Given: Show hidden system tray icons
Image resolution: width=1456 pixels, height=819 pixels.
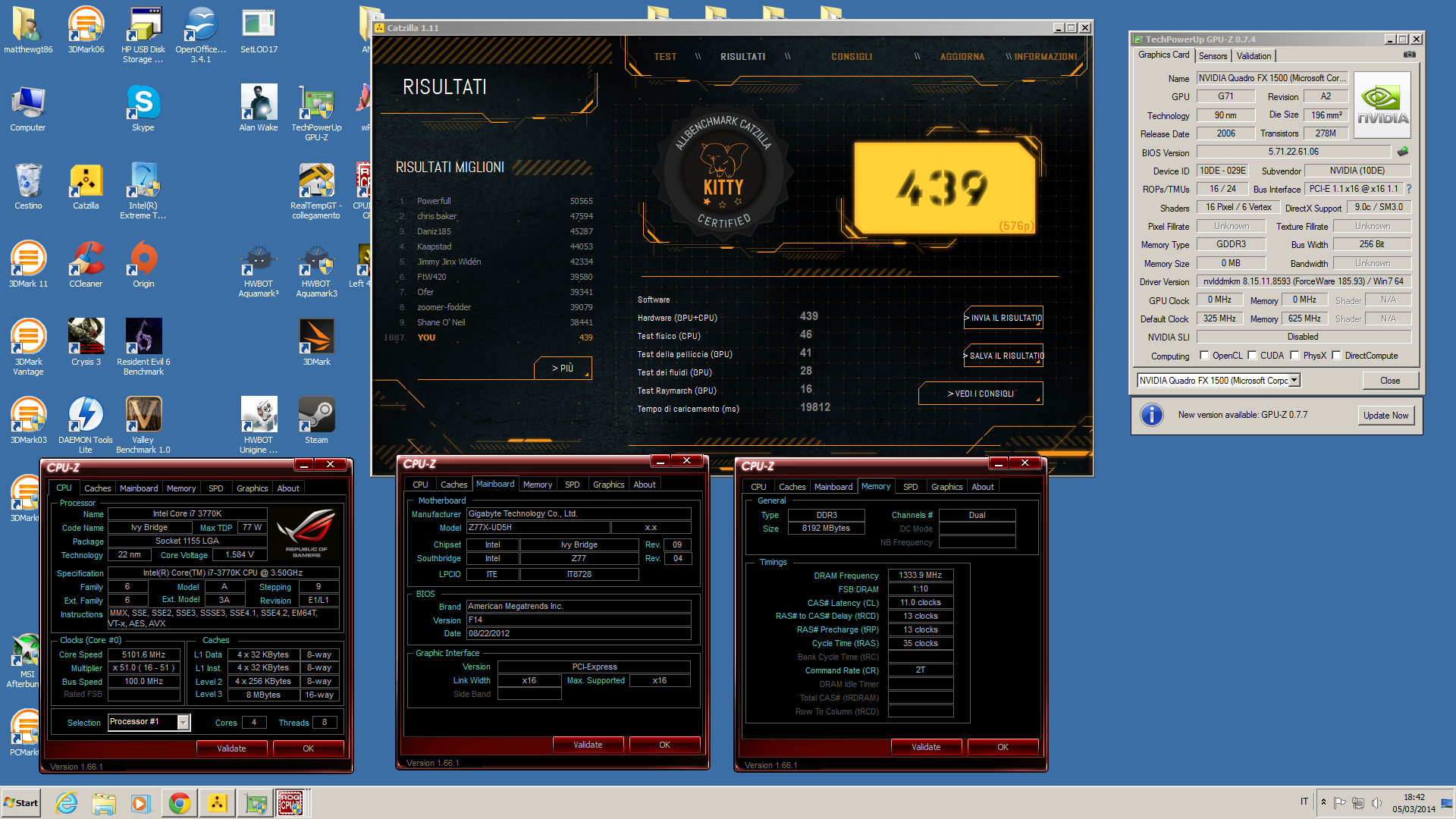Looking at the screenshot, I should 1323,802.
